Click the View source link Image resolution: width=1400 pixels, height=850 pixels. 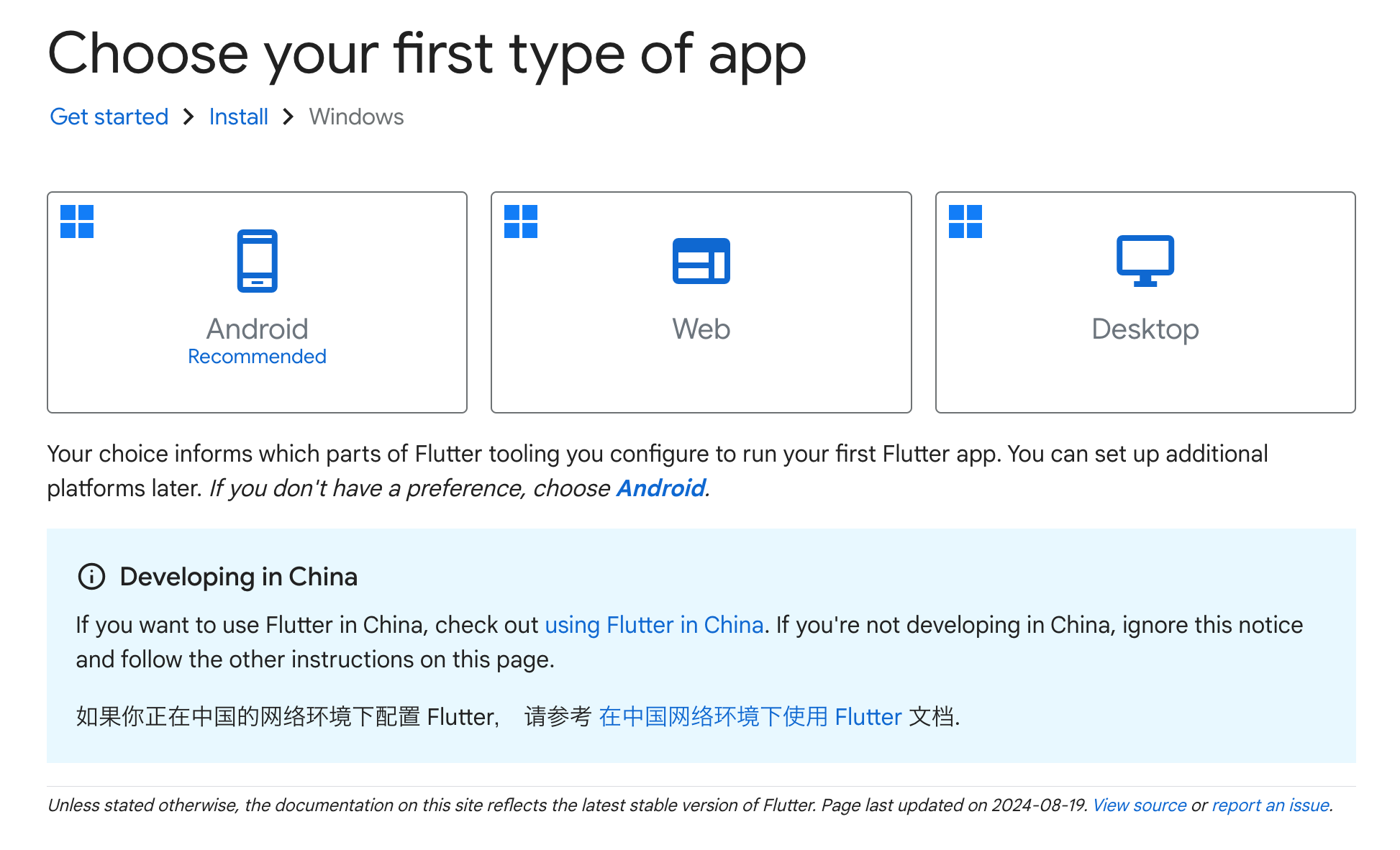coord(1139,805)
